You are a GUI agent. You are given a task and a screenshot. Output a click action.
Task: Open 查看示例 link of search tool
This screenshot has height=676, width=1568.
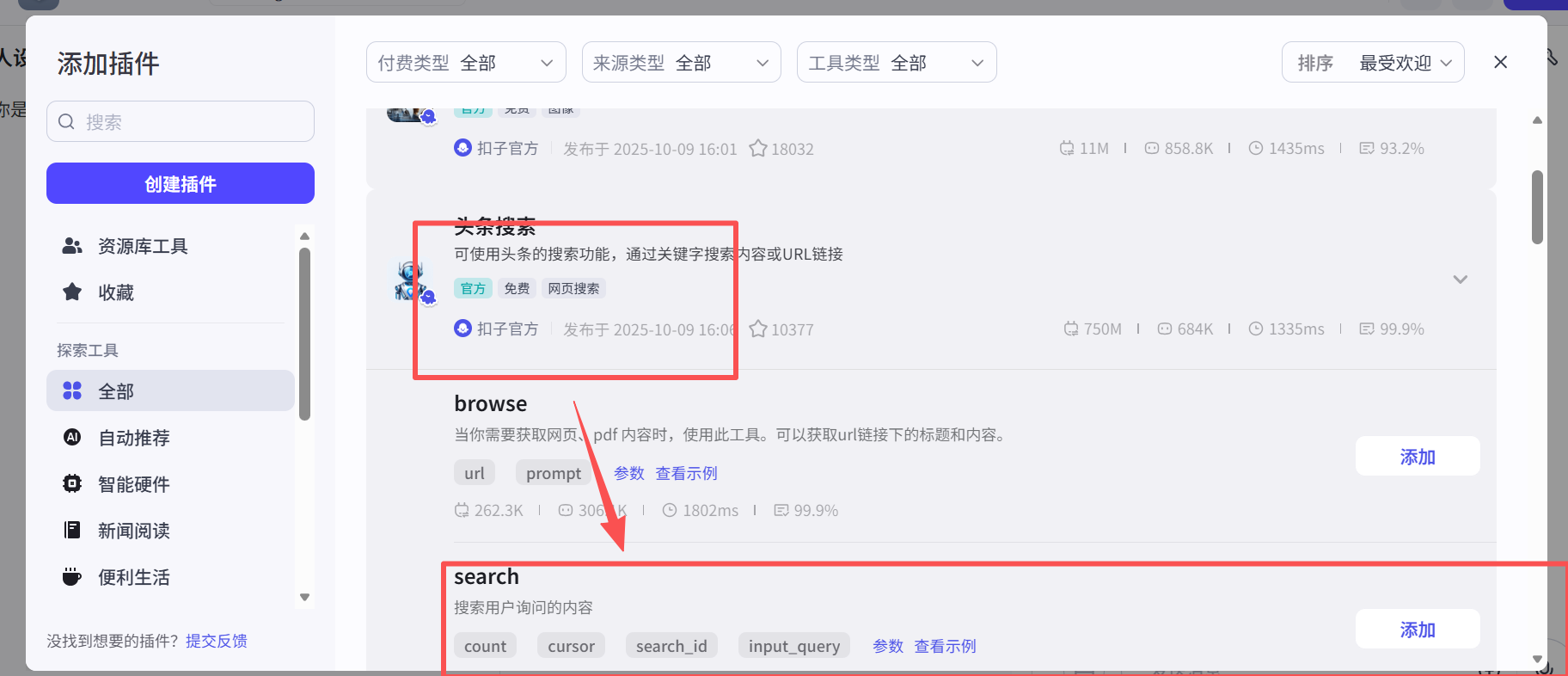point(945,646)
